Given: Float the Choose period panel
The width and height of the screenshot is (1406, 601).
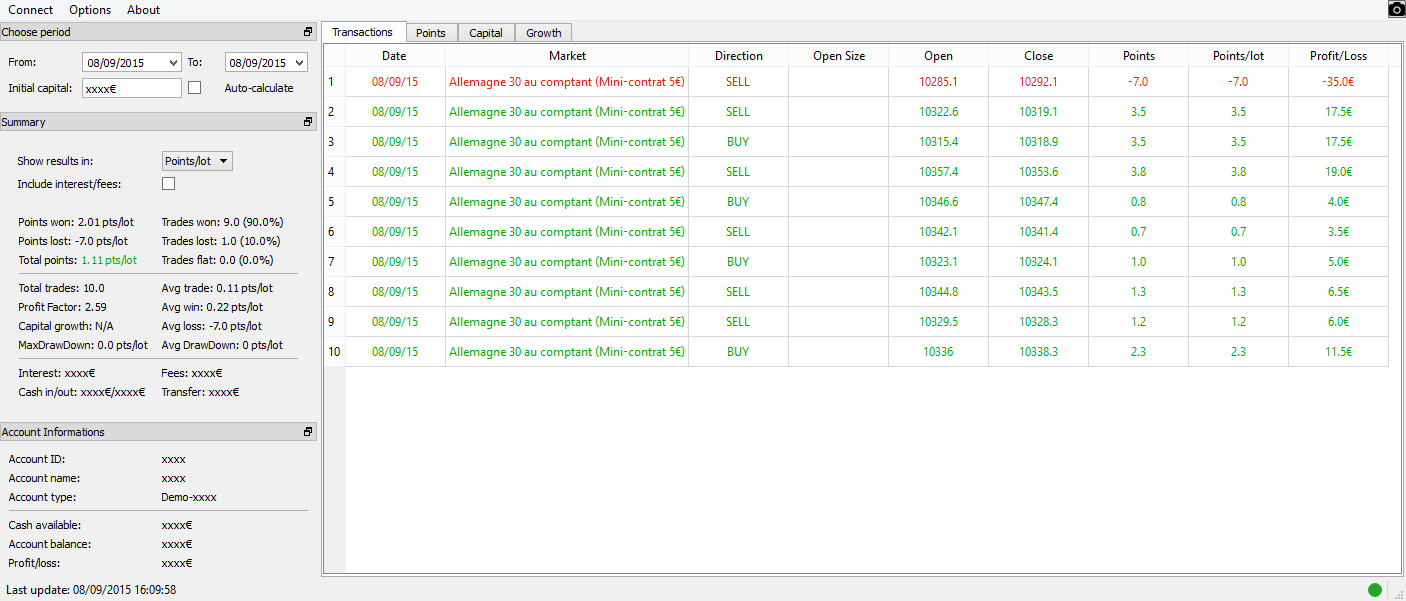Looking at the screenshot, I should (308, 32).
